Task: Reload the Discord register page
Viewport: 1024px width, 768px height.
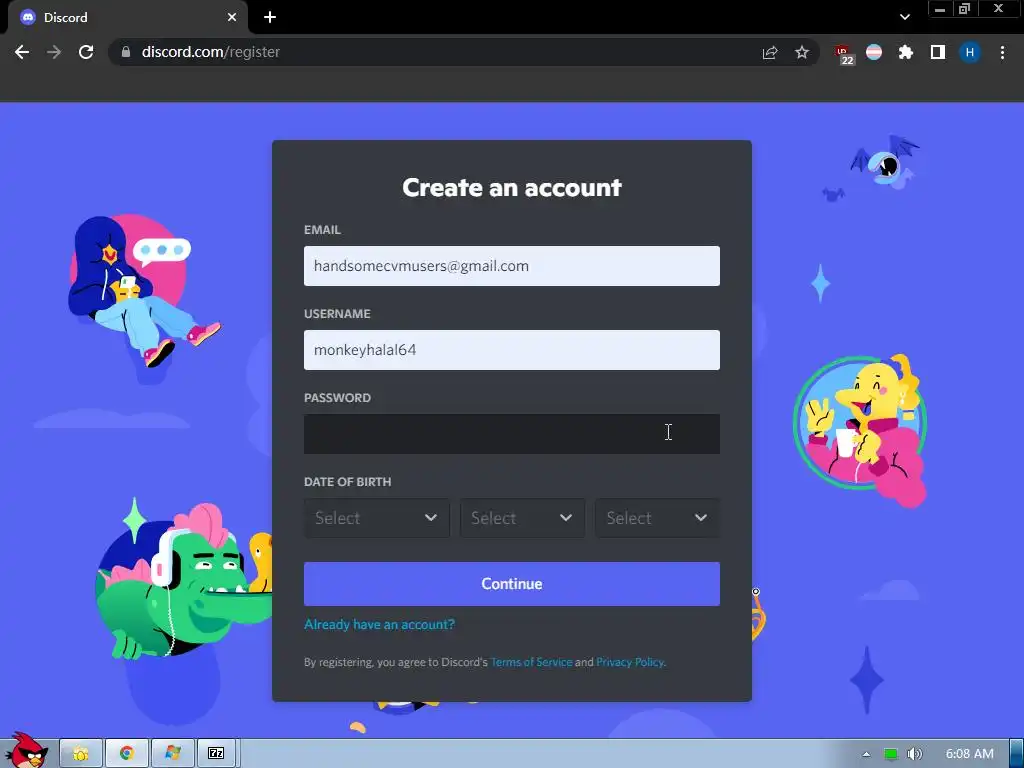Action: click(x=86, y=52)
